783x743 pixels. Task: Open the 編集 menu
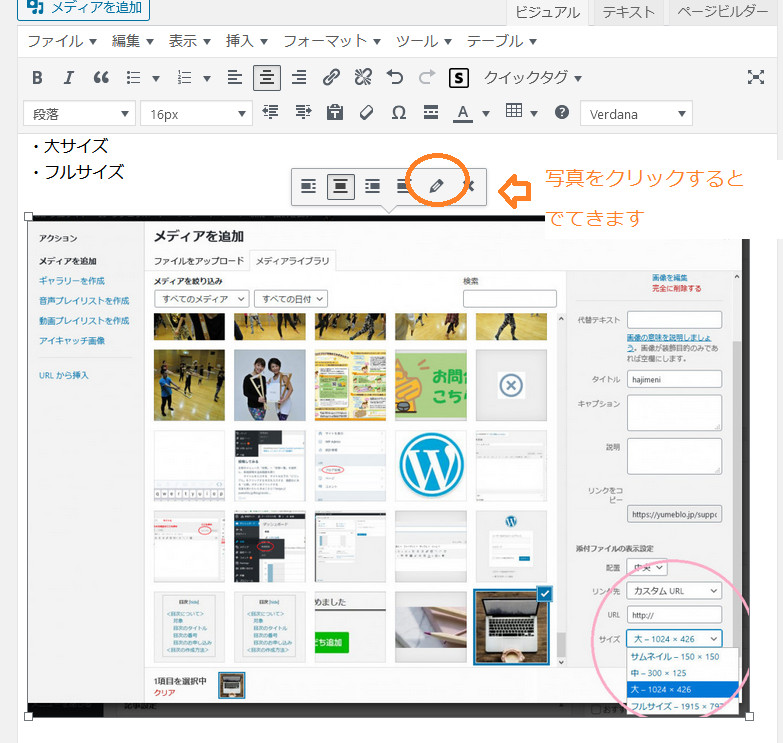click(132, 41)
